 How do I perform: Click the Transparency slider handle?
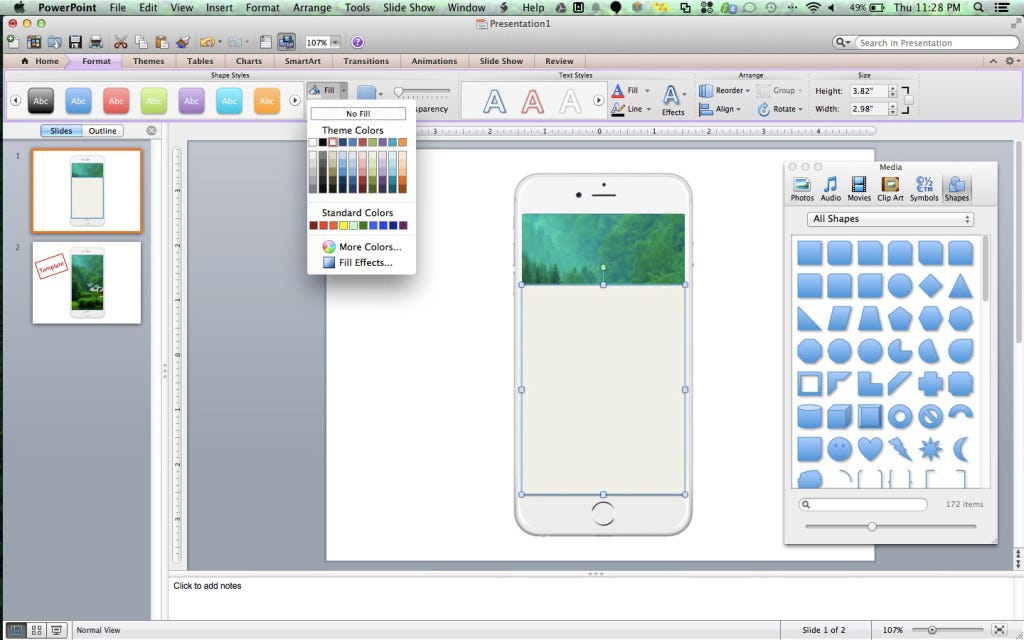[398, 92]
